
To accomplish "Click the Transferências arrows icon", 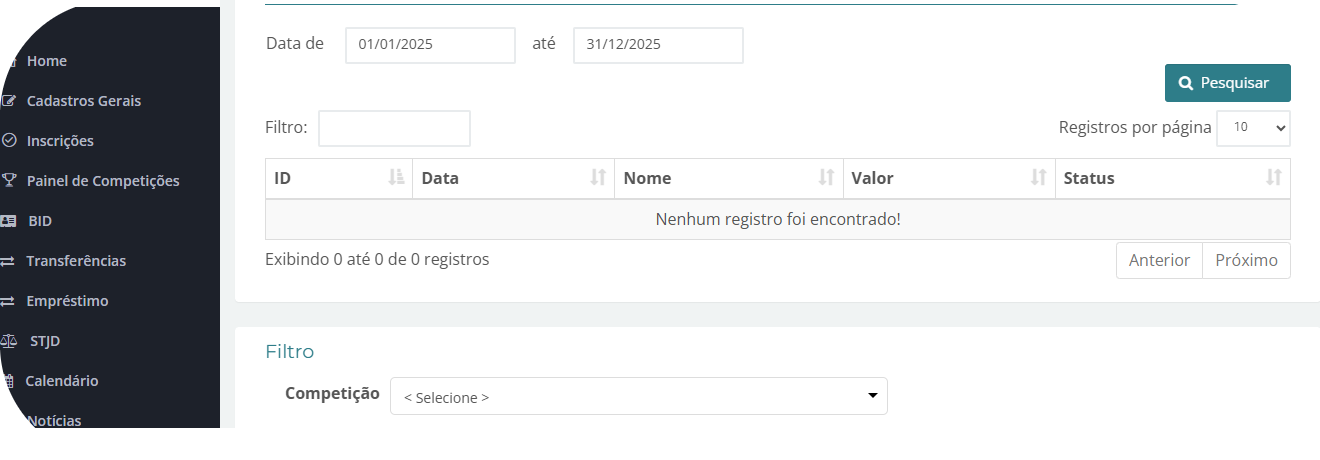I will [x=8, y=261].
